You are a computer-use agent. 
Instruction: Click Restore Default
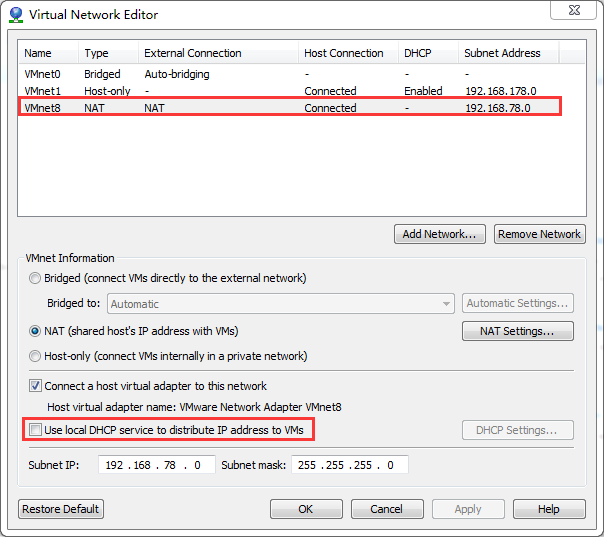(x=61, y=509)
